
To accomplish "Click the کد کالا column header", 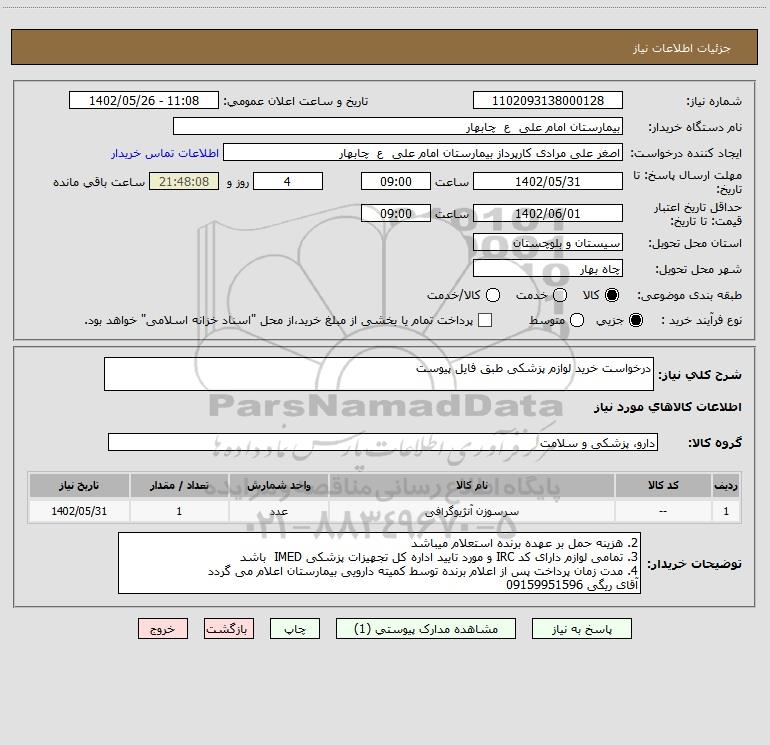I will 663,485.
